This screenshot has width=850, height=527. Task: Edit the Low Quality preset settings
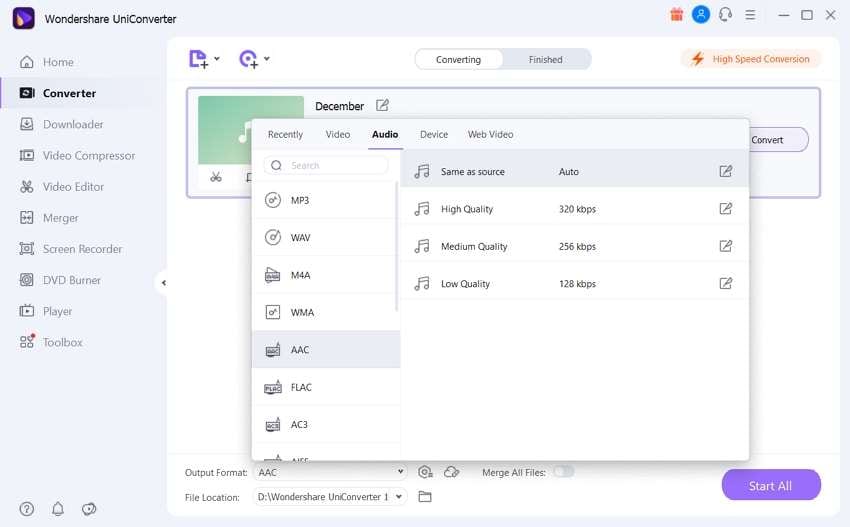tap(725, 284)
